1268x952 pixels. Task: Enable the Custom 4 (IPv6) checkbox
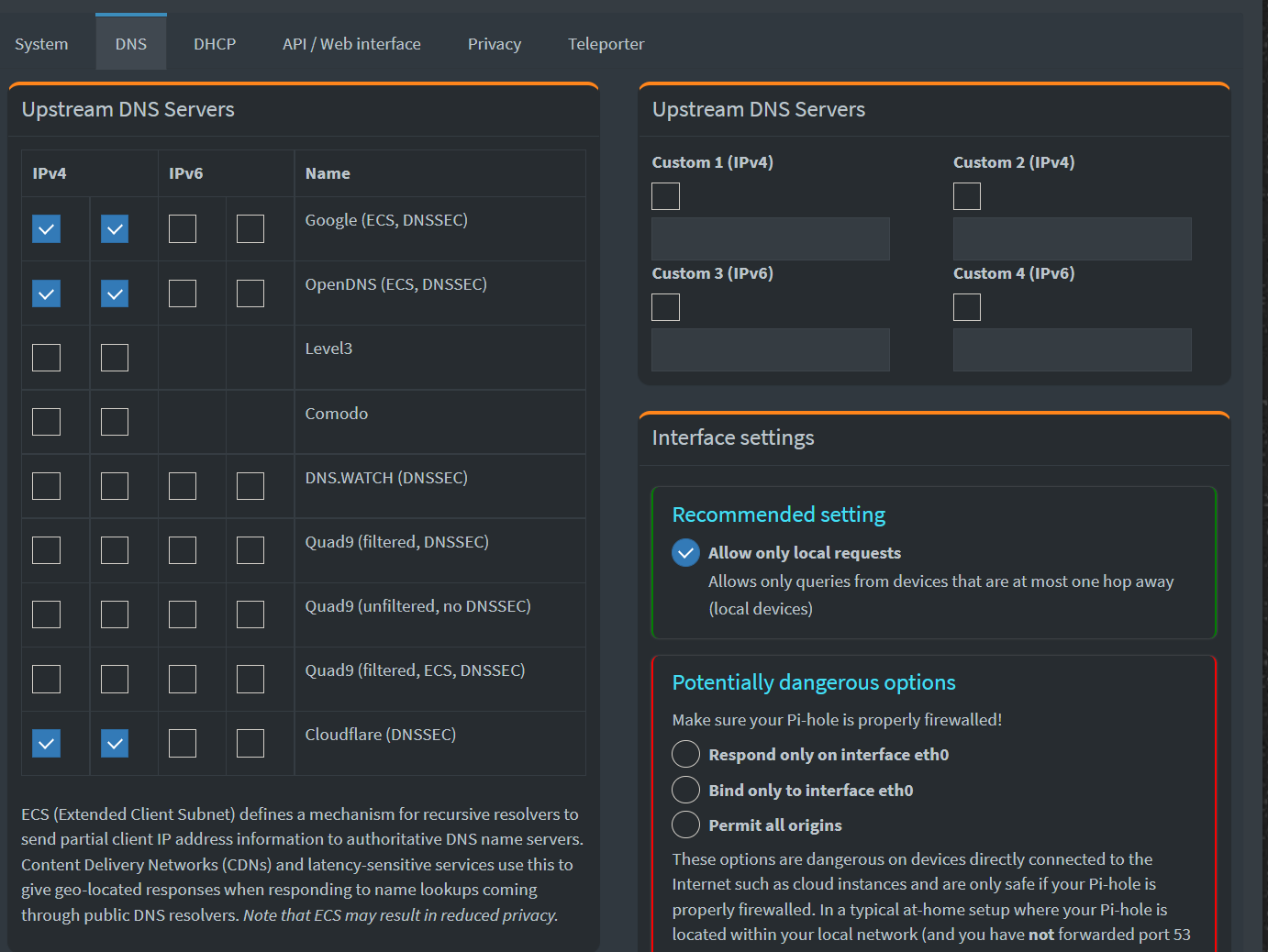pos(967,307)
